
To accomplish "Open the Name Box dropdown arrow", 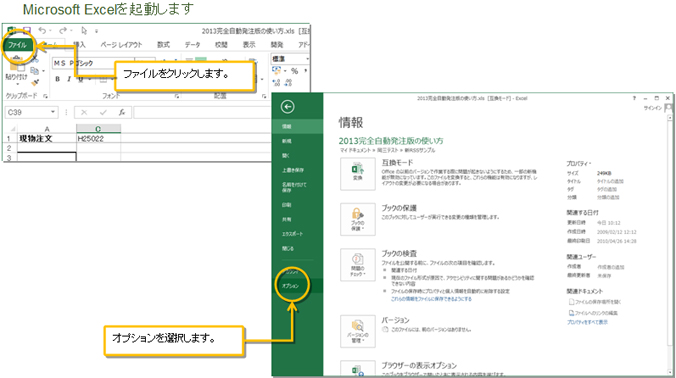I will 53,112.
